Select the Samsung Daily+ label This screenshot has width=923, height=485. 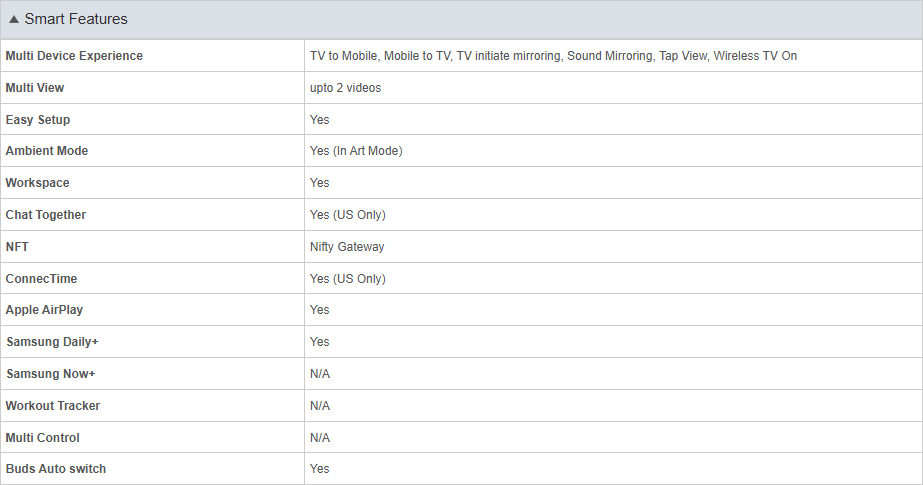tap(52, 342)
